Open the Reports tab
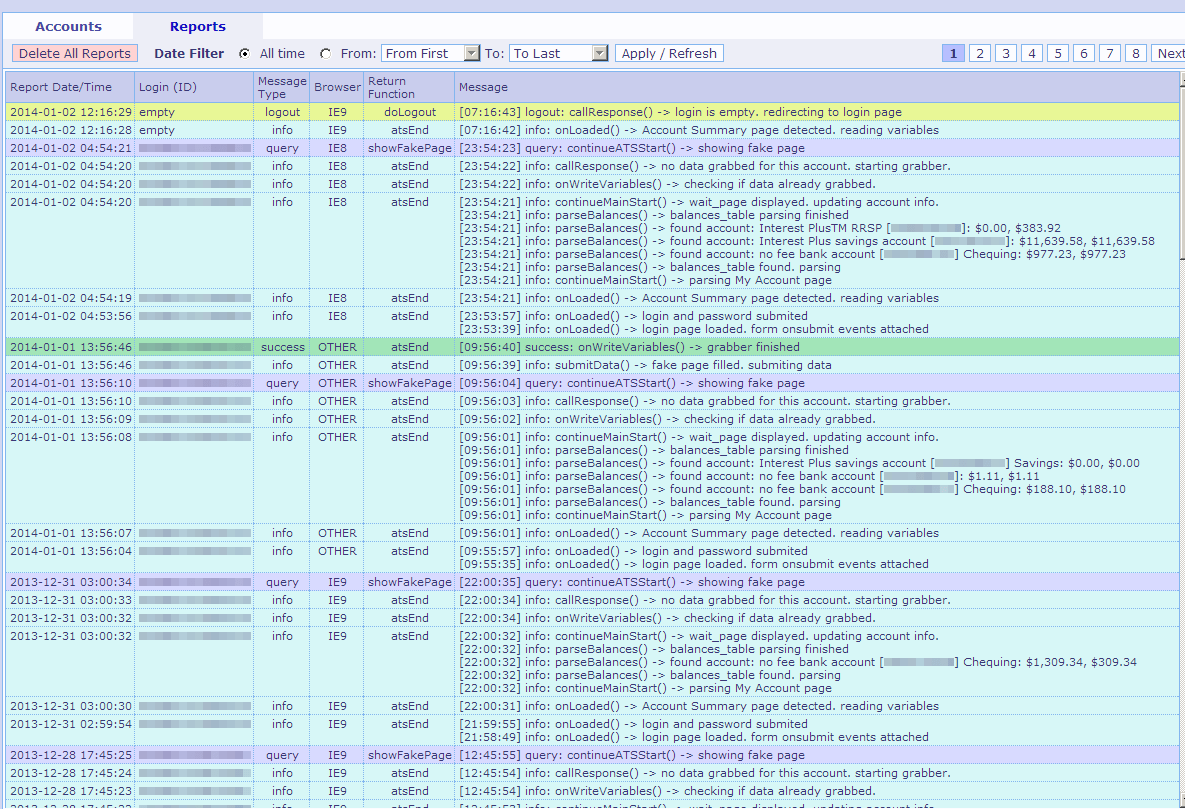Screen dimensions: 1185x809 (x=197, y=27)
